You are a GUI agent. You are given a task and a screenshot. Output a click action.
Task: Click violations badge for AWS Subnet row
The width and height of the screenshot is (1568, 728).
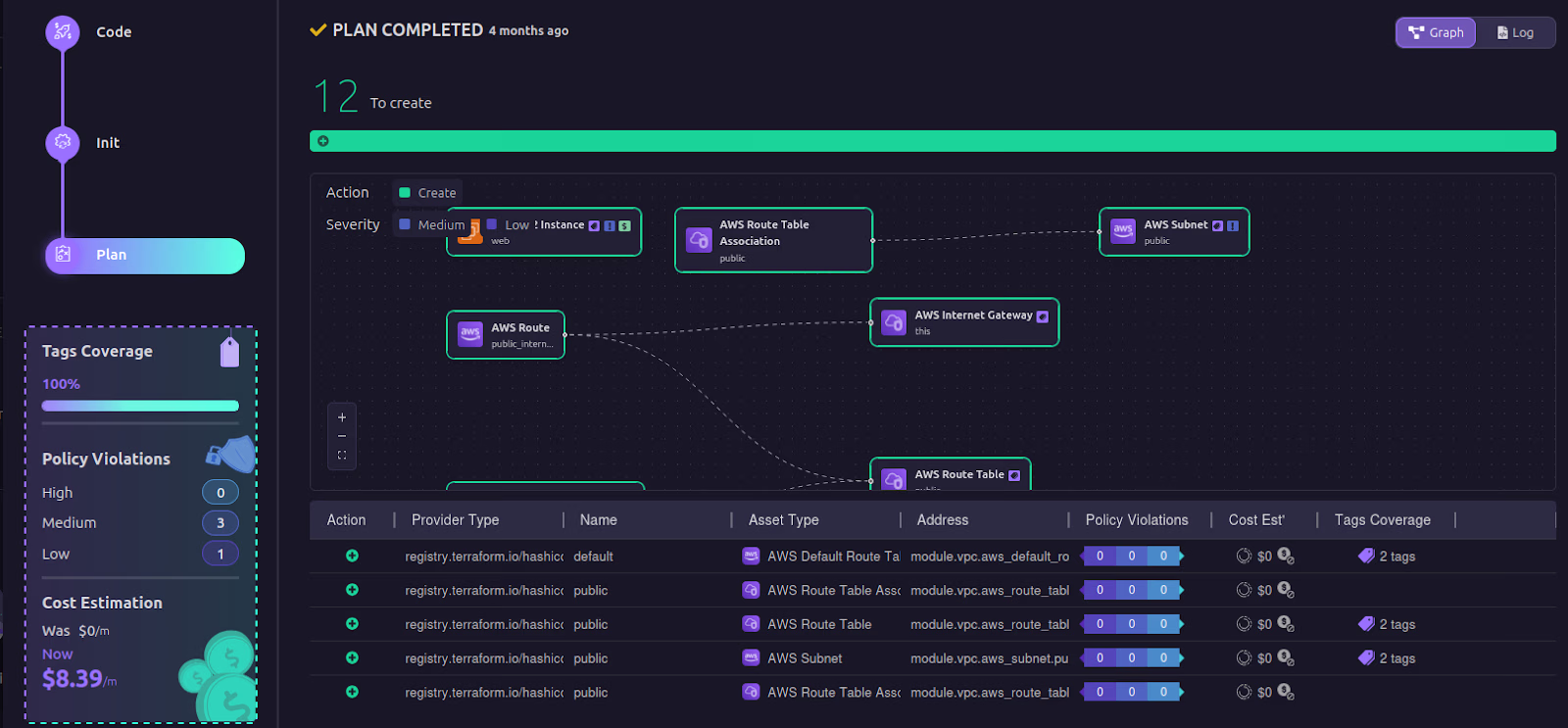click(x=1132, y=658)
